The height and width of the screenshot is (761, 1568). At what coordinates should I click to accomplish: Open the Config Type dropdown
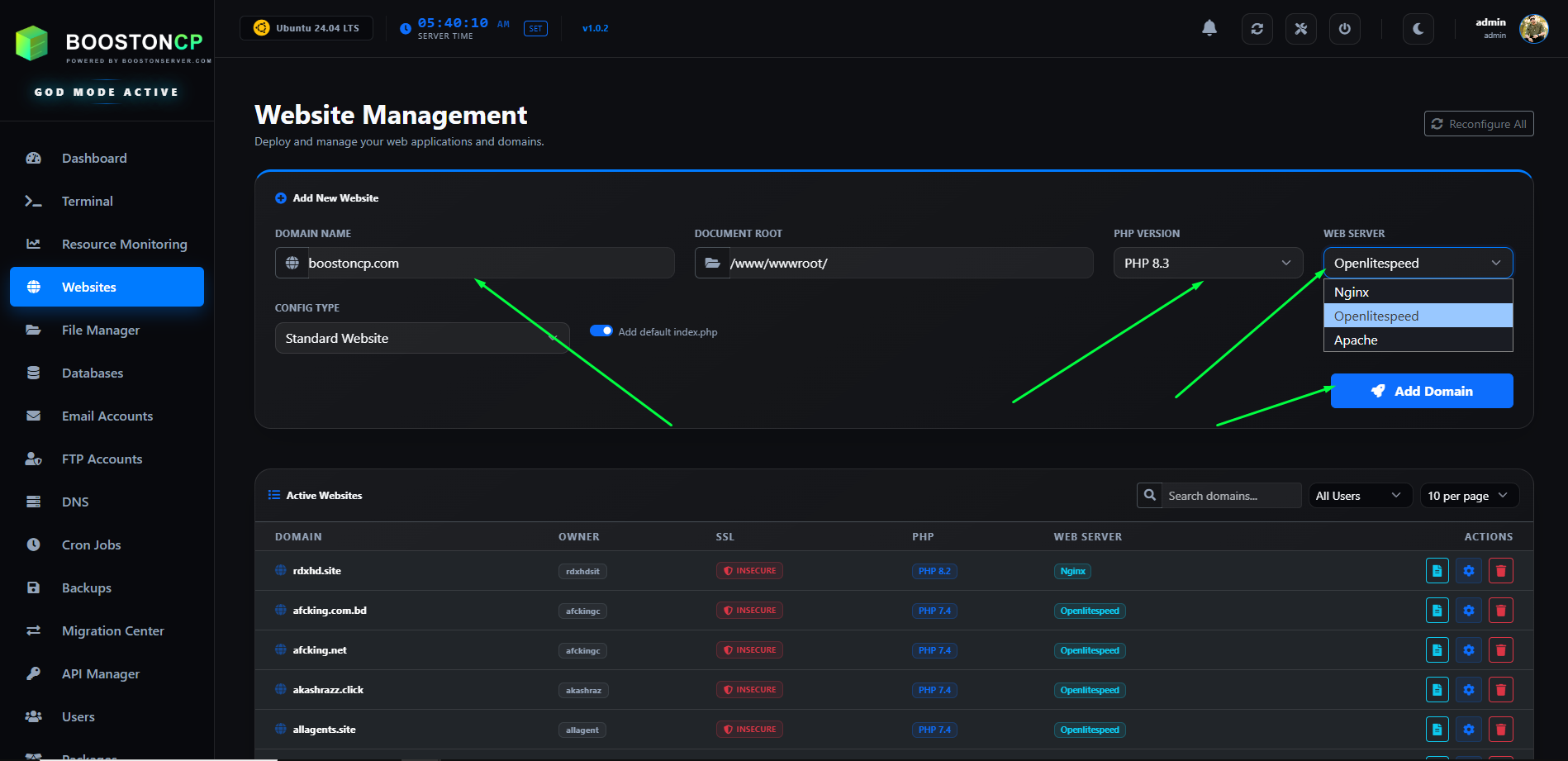click(421, 338)
